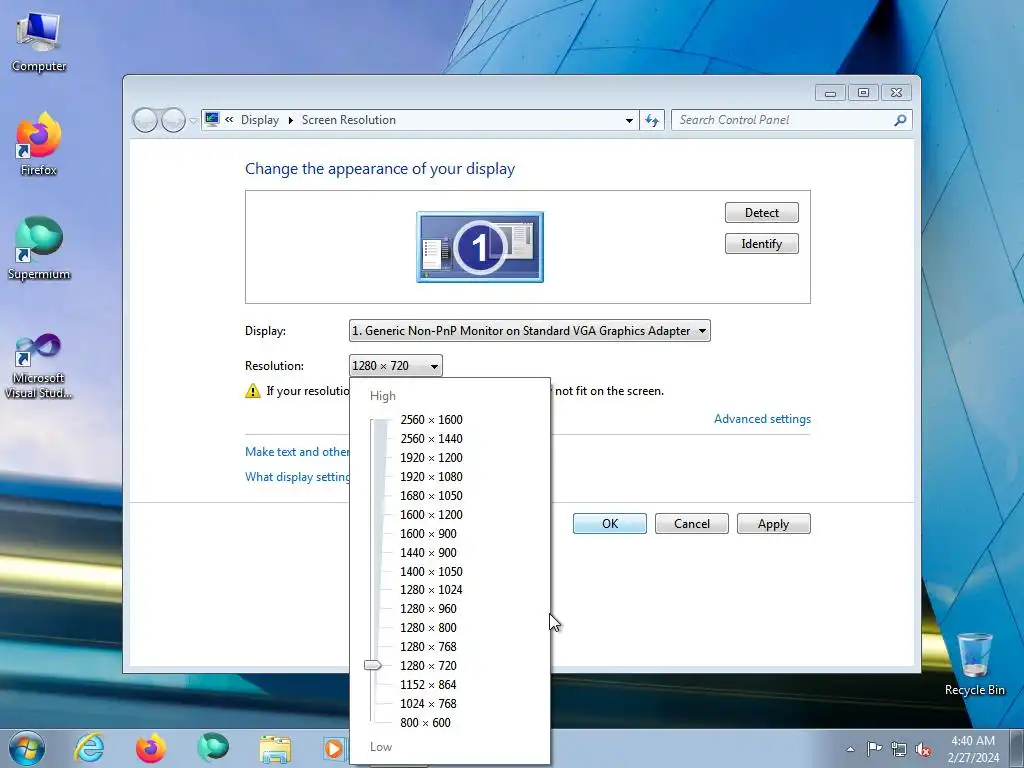Open the Firefox desktop shortcut
This screenshot has height=768, width=1024.
pyautogui.click(x=39, y=145)
